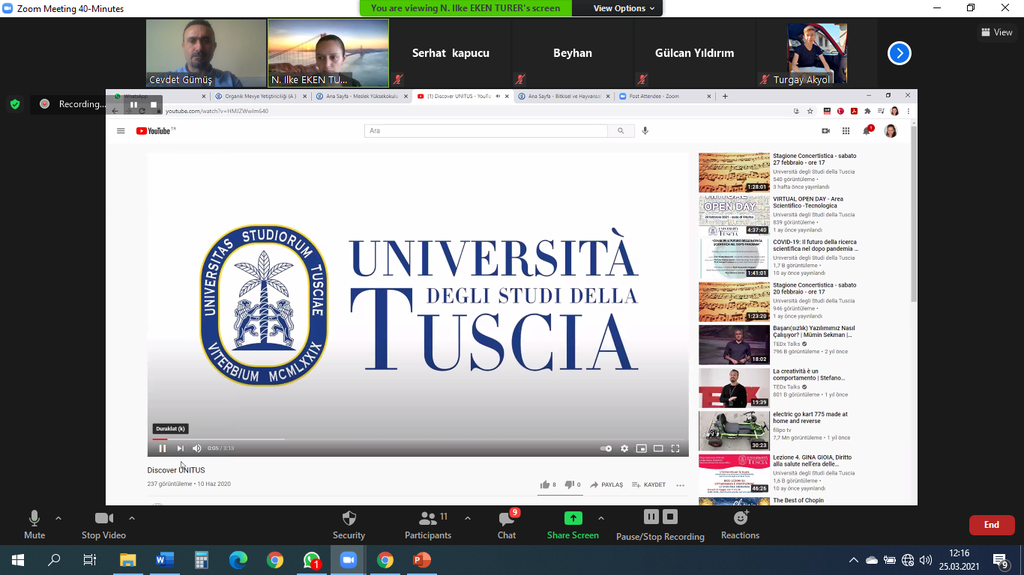This screenshot has width=1024, height=575.
Task: Open YouTube create video icon
Action: (825, 131)
